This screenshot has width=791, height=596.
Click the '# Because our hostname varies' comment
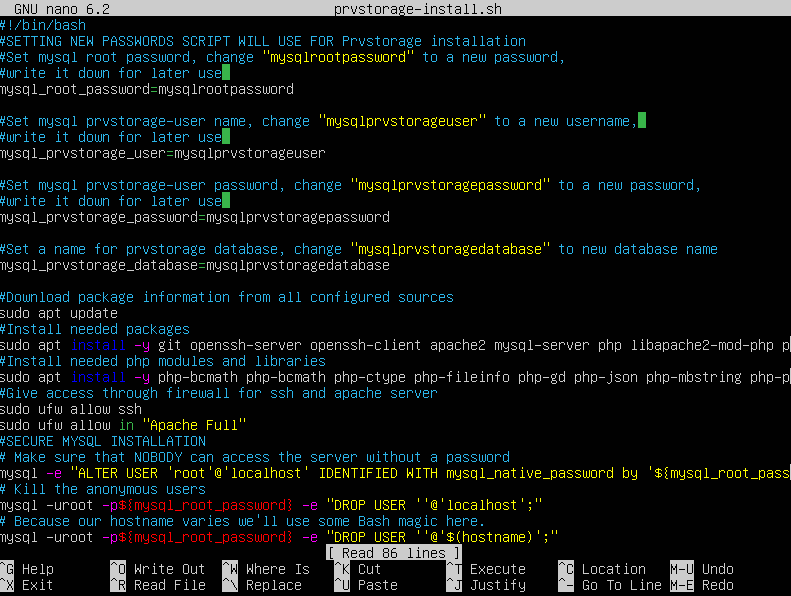(243, 521)
